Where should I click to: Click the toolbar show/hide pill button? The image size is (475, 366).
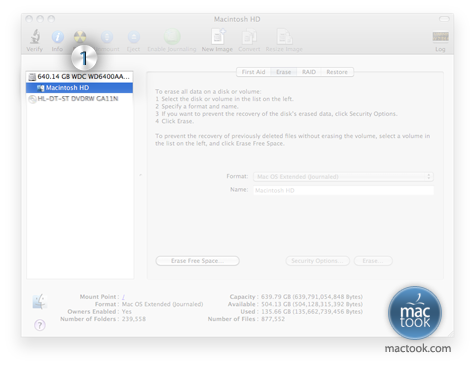coord(444,19)
